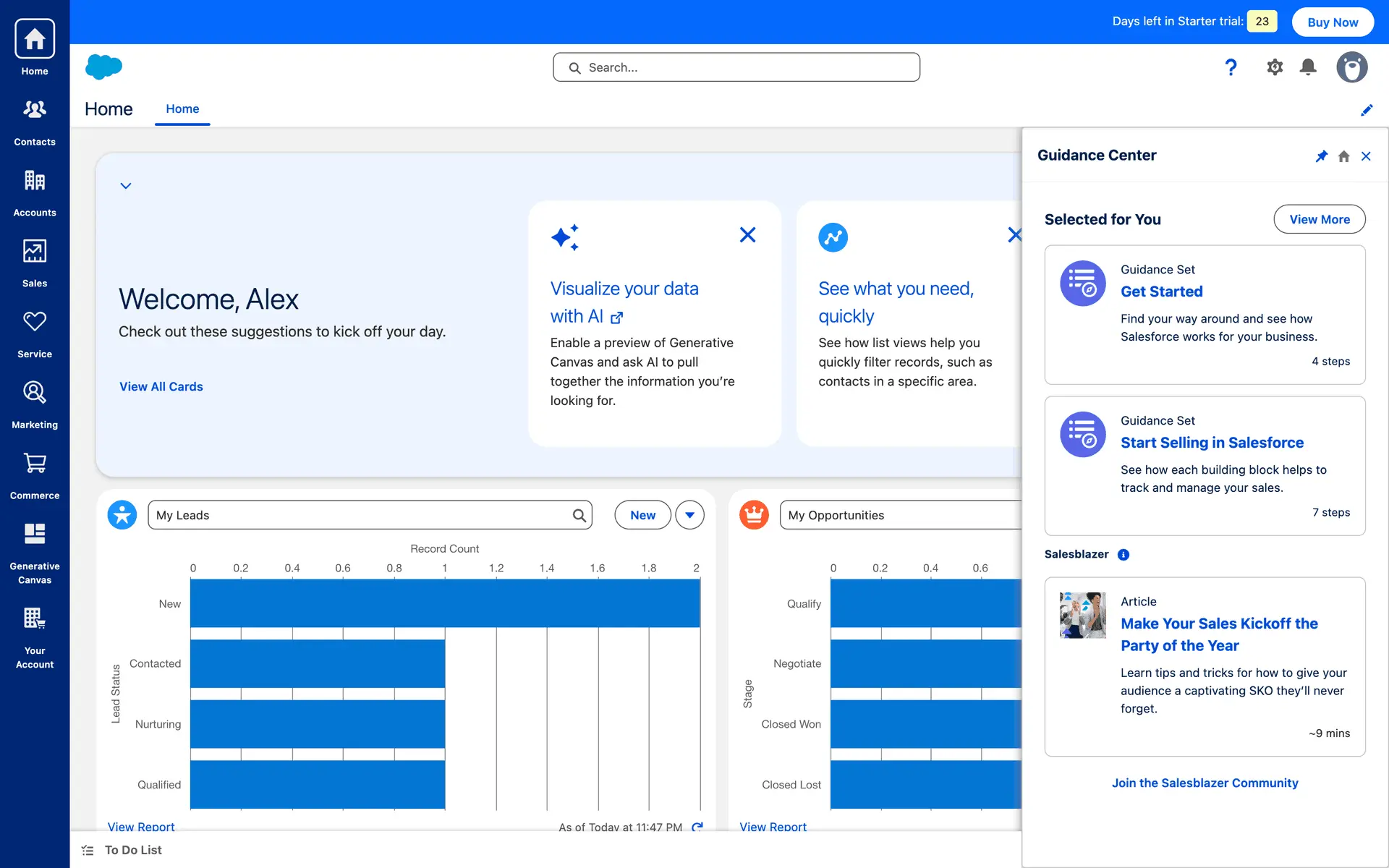
Task: Click the New bar in leads chart
Action: pos(445,603)
